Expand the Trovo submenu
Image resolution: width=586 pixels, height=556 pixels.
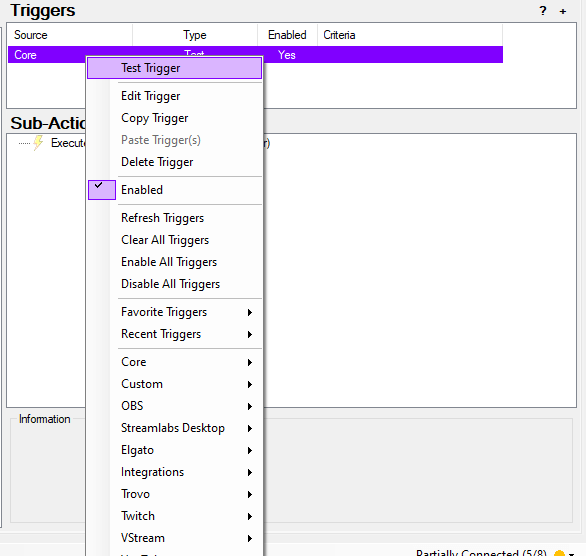(175, 494)
